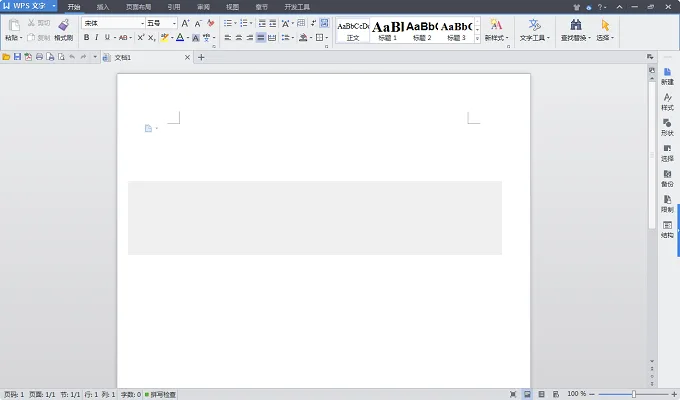Image resolution: width=680 pixels, height=400 pixels.
Task: Open the 审阅 ribbon tab
Action: click(x=203, y=7)
